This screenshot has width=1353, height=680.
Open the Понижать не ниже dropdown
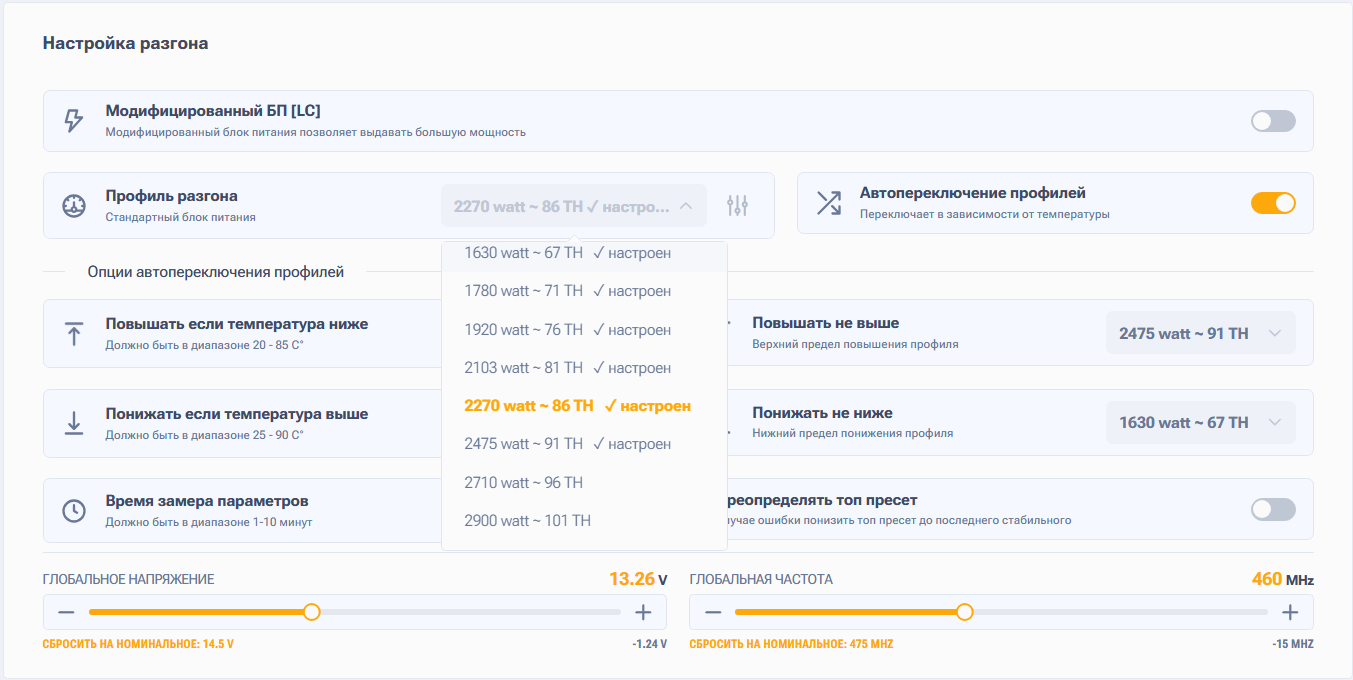(x=1200, y=423)
